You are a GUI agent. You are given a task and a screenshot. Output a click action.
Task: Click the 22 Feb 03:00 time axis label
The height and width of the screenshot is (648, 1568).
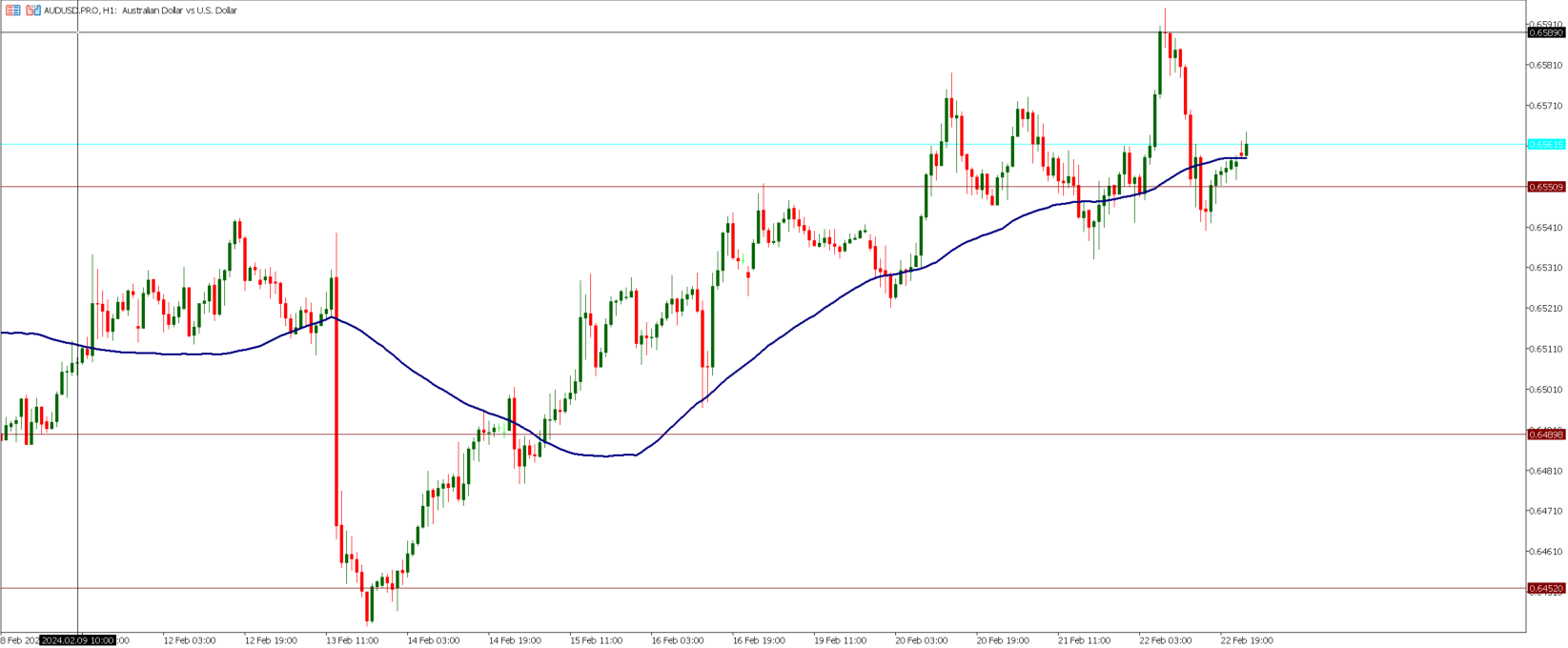[1165, 640]
